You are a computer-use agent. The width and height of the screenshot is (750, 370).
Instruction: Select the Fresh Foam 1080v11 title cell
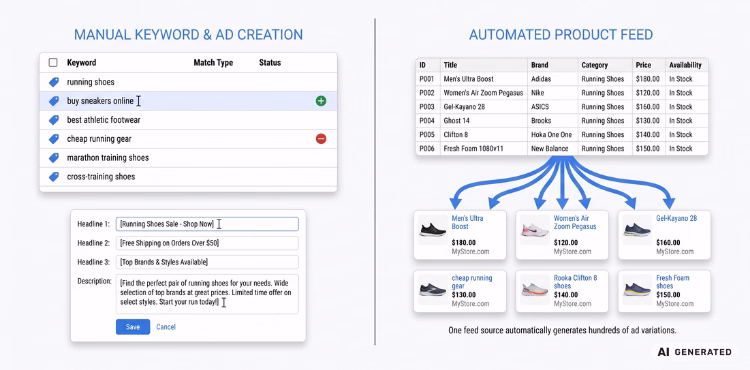pyautogui.click(x=484, y=149)
